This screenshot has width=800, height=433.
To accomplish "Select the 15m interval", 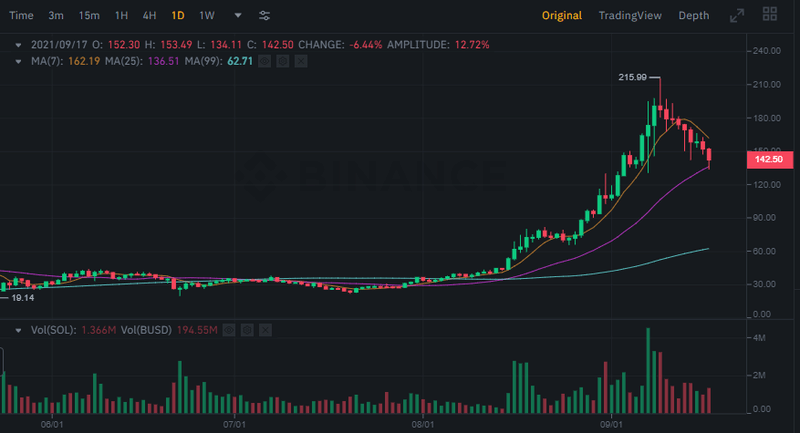I will pyautogui.click(x=89, y=16).
